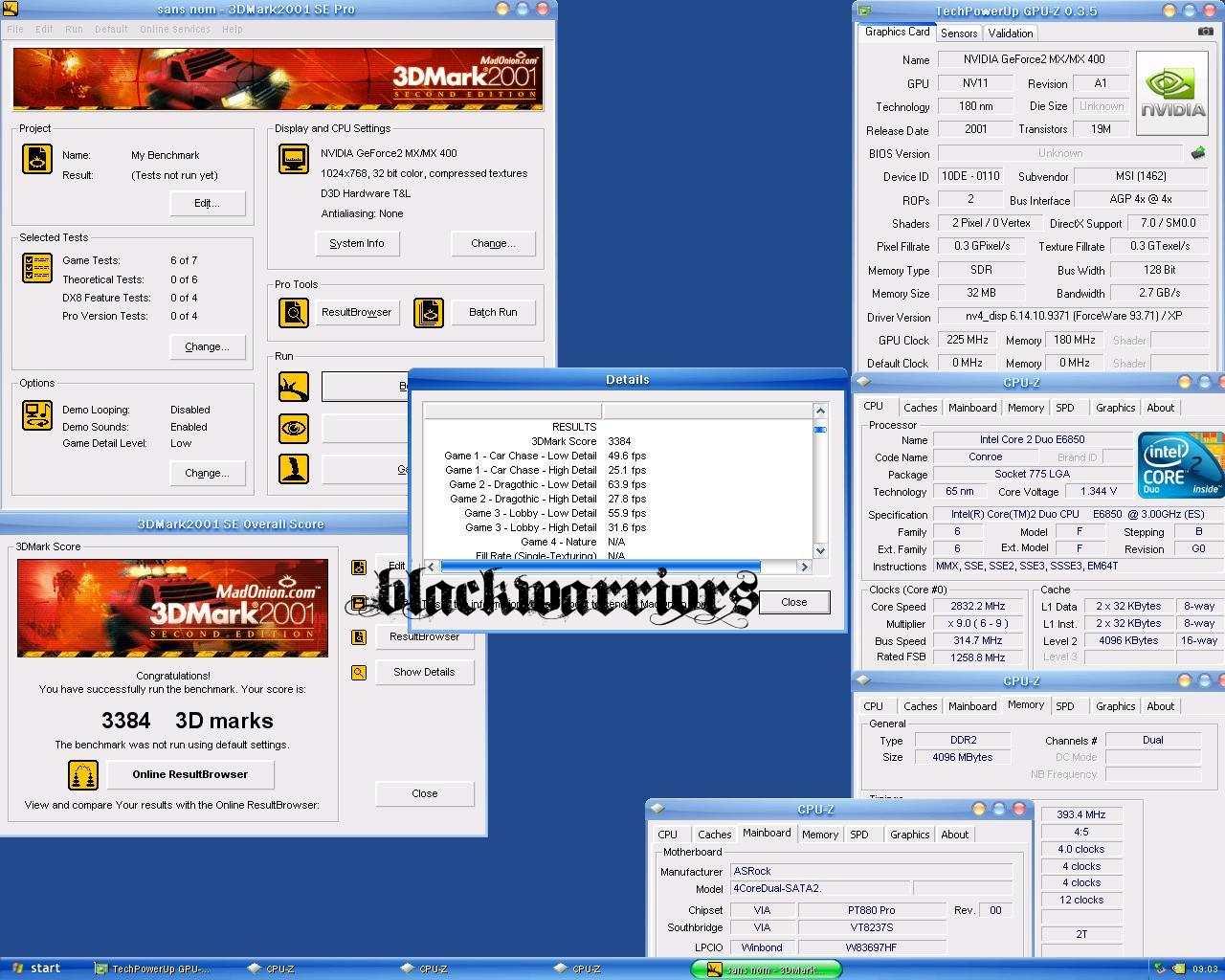Viewport: 1225px width, 980px height.
Task: Click the Project icon beside My Benchmark
Action: click(36, 159)
